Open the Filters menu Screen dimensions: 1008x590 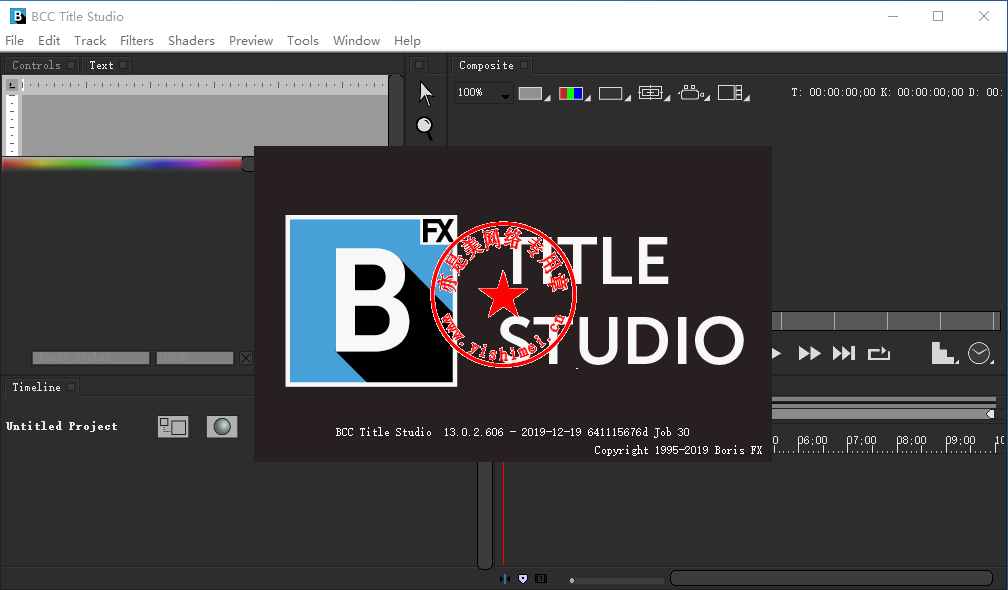(x=137, y=40)
